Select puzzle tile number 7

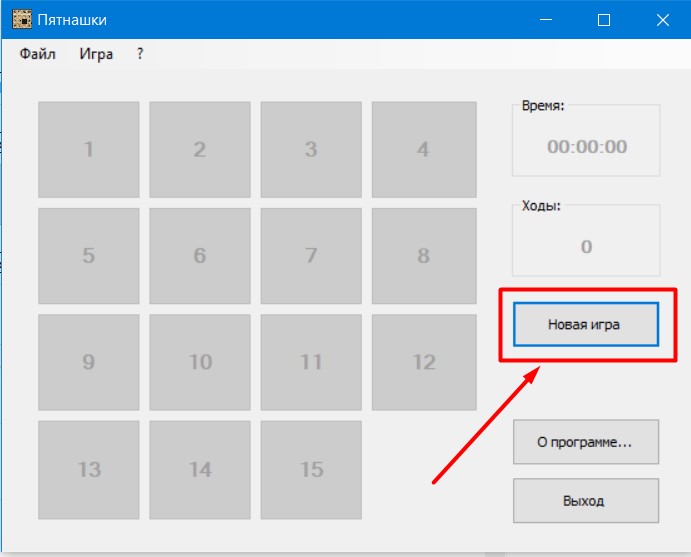(x=311, y=256)
